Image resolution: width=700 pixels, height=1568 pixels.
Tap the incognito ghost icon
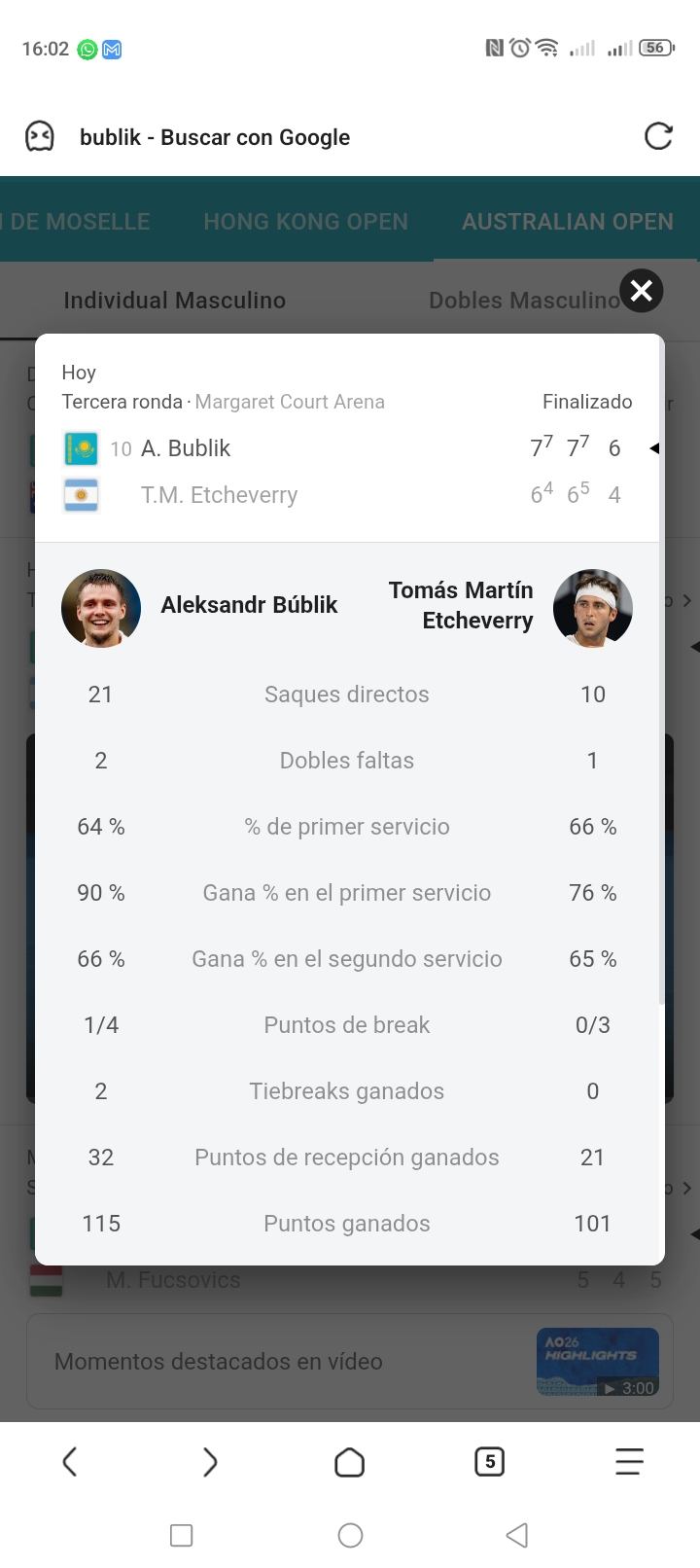click(40, 136)
